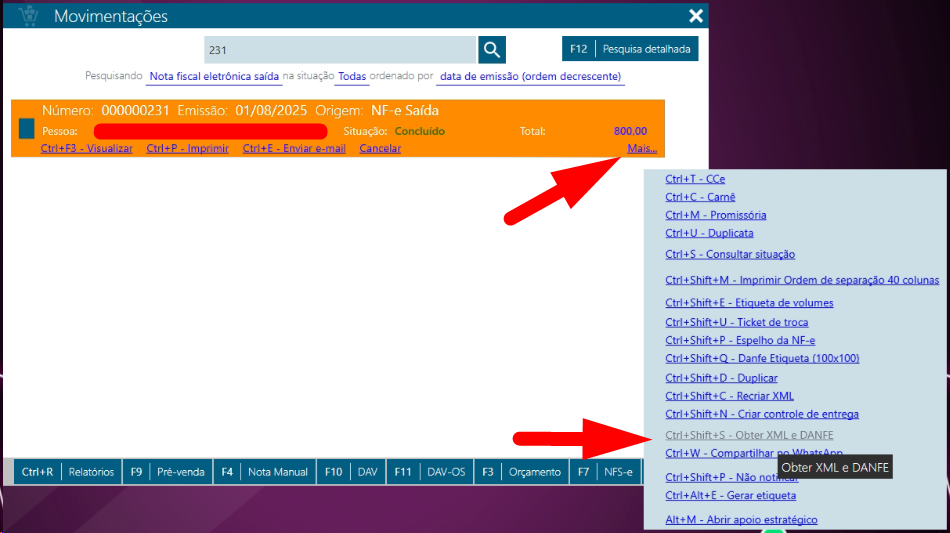Image resolution: width=950 pixels, height=533 pixels.
Task: Click the F9 Pré-venda toolbar button
Action: coord(166,472)
